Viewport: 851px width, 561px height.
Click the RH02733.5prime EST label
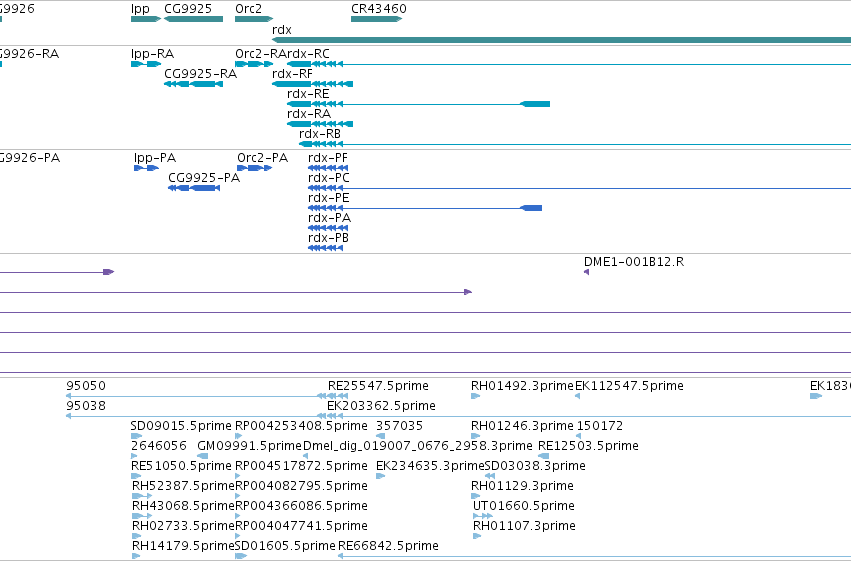pos(183,526)
